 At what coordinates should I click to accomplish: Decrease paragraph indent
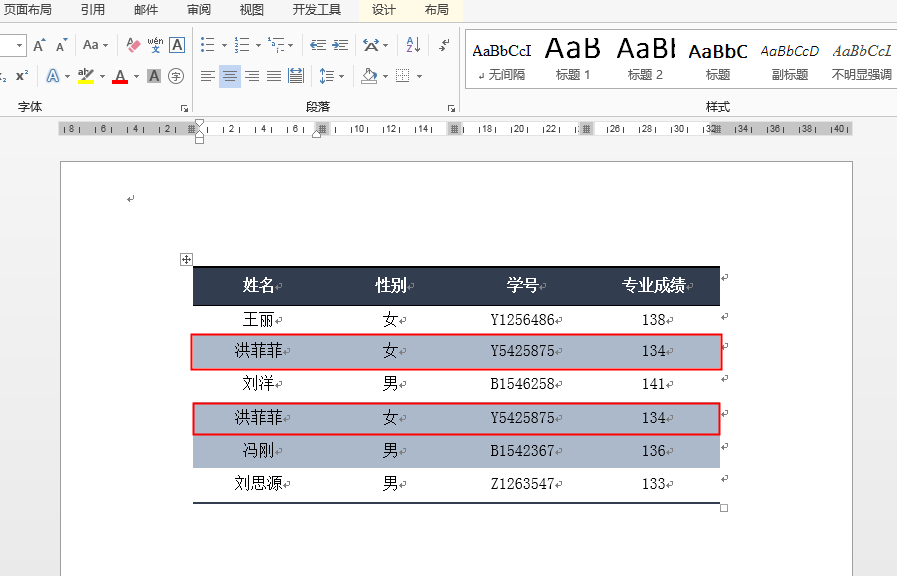click(x=318, y=45)
